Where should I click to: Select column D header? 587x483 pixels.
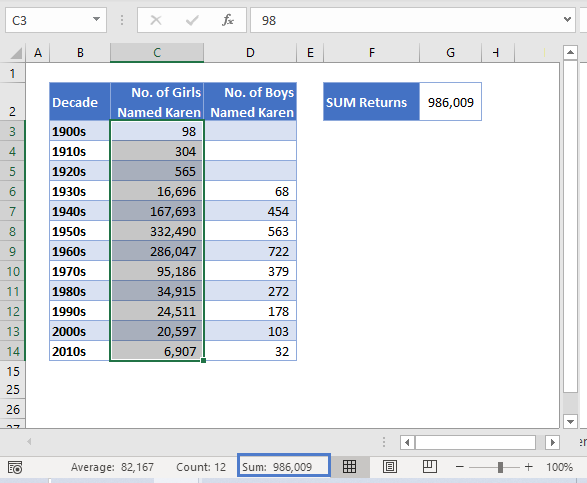(x=250, y=53)
